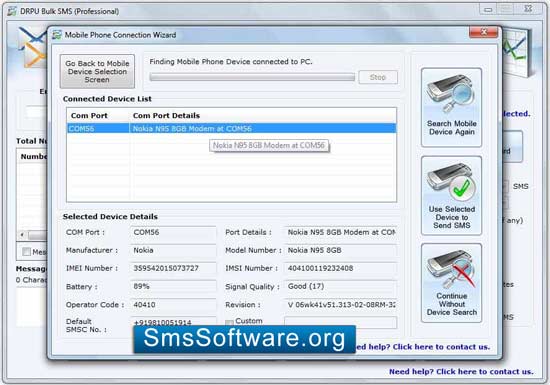Tick the Custom SMSC checkbox

click(229, 322)
